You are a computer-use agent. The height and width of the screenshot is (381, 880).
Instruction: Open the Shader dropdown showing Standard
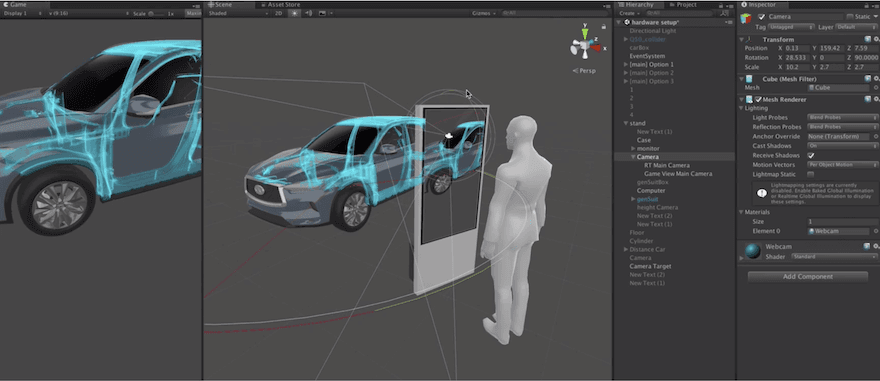pos(835,257)
